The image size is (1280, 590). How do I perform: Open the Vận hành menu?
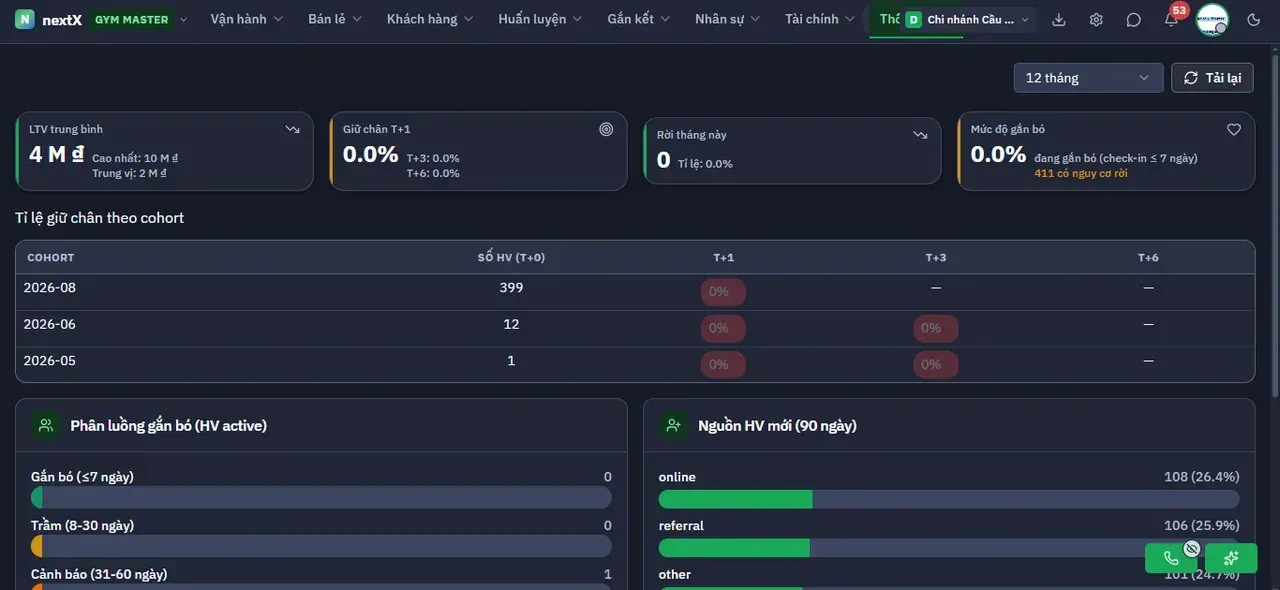[246, 19]
